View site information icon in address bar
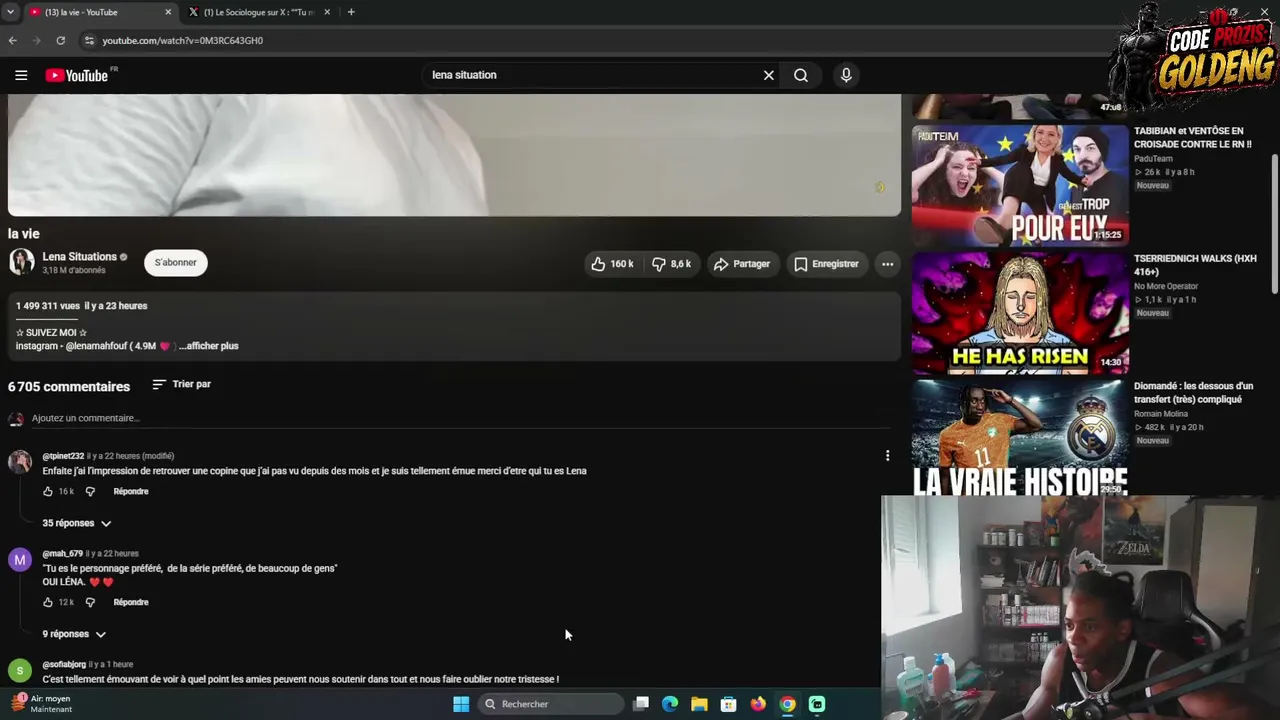The width and height of the screenshot is (1280, 720). (x=89, y=41)
